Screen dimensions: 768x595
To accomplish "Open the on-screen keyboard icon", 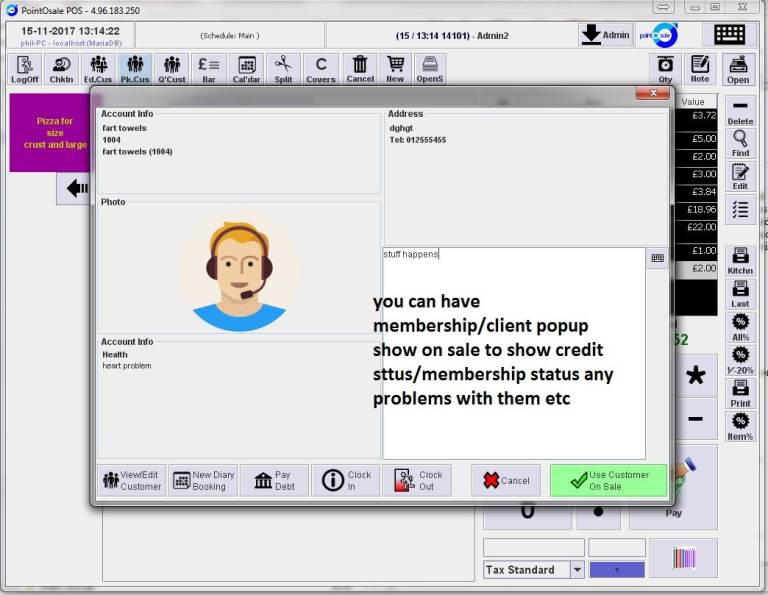I will pos(729,34).
